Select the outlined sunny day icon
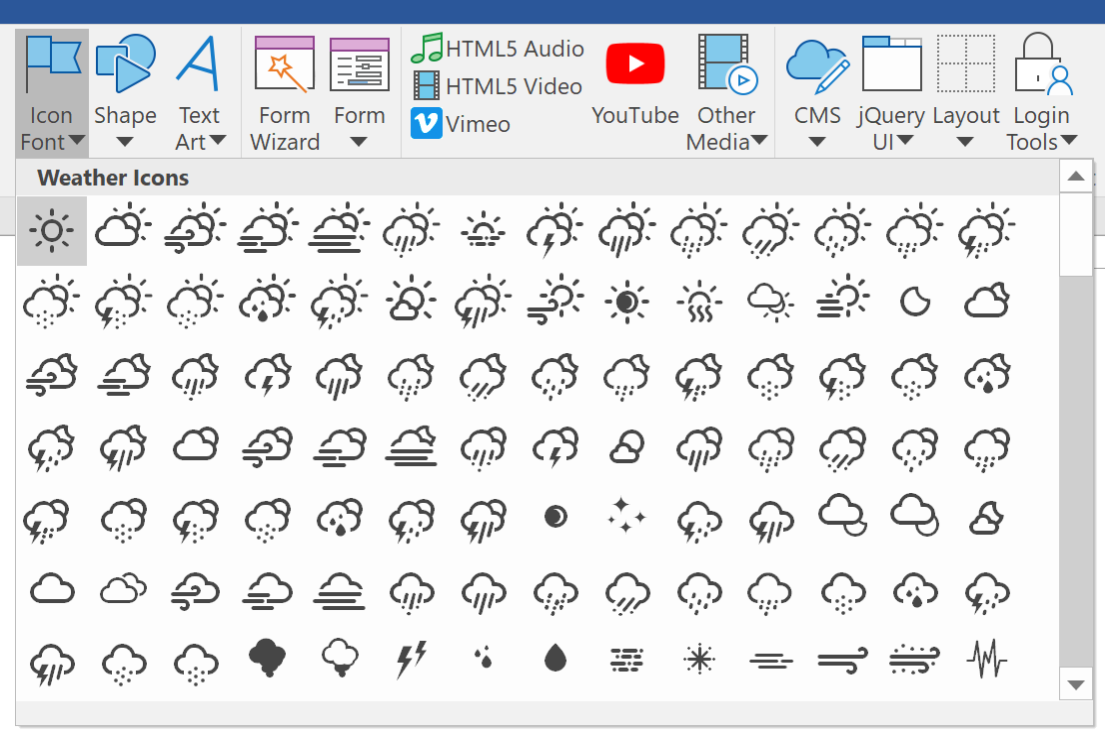 click(51, 231)
